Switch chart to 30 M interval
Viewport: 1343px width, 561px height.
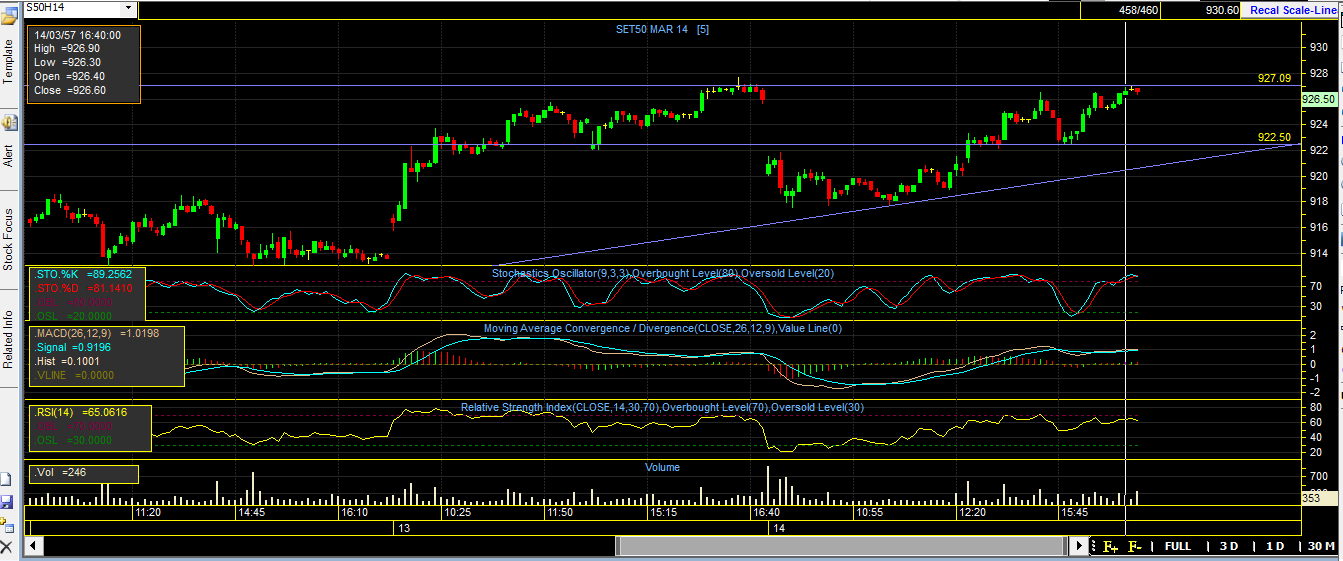pos(1321,546)
